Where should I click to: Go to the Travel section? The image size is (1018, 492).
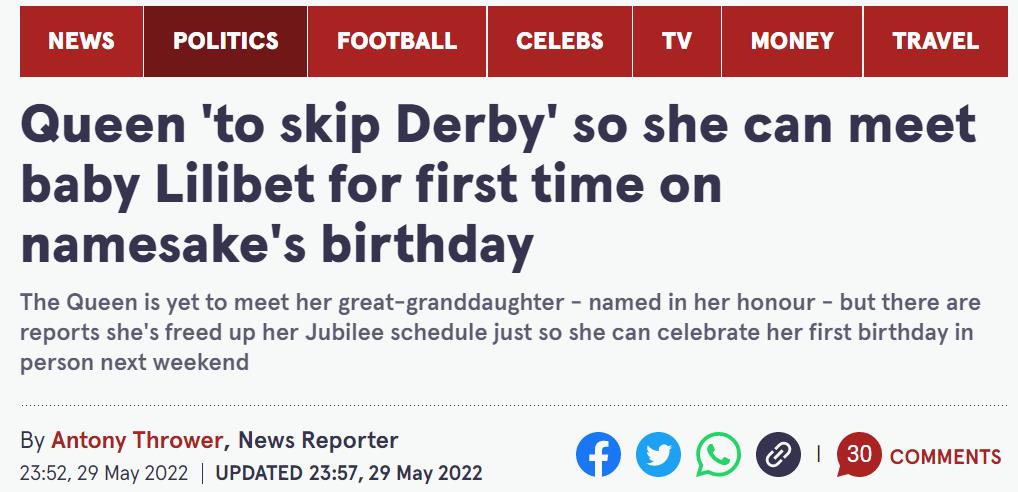936,41
